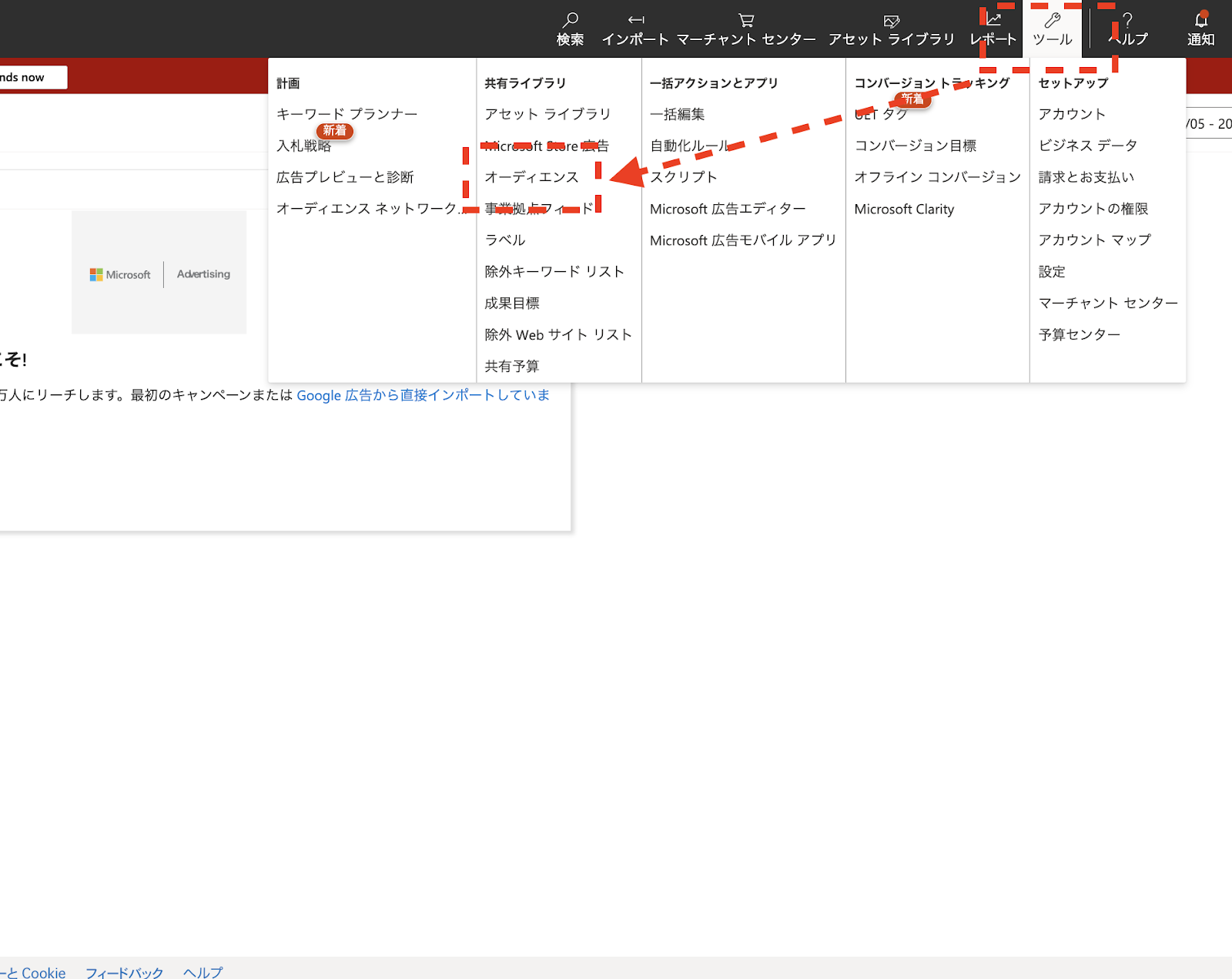The width and height of the screenshot is (1232, 979).
Task: Open オーディエンス under 共有ライブラリ
Action: (x=531, y=177)
